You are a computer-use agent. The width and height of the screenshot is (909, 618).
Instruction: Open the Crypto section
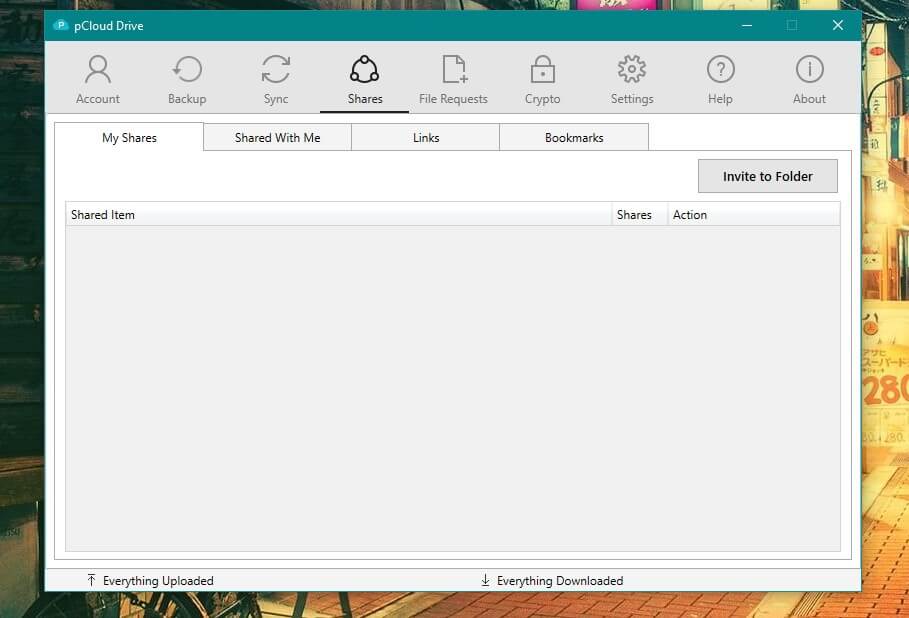pyautogui.click(x=542, y=77)
